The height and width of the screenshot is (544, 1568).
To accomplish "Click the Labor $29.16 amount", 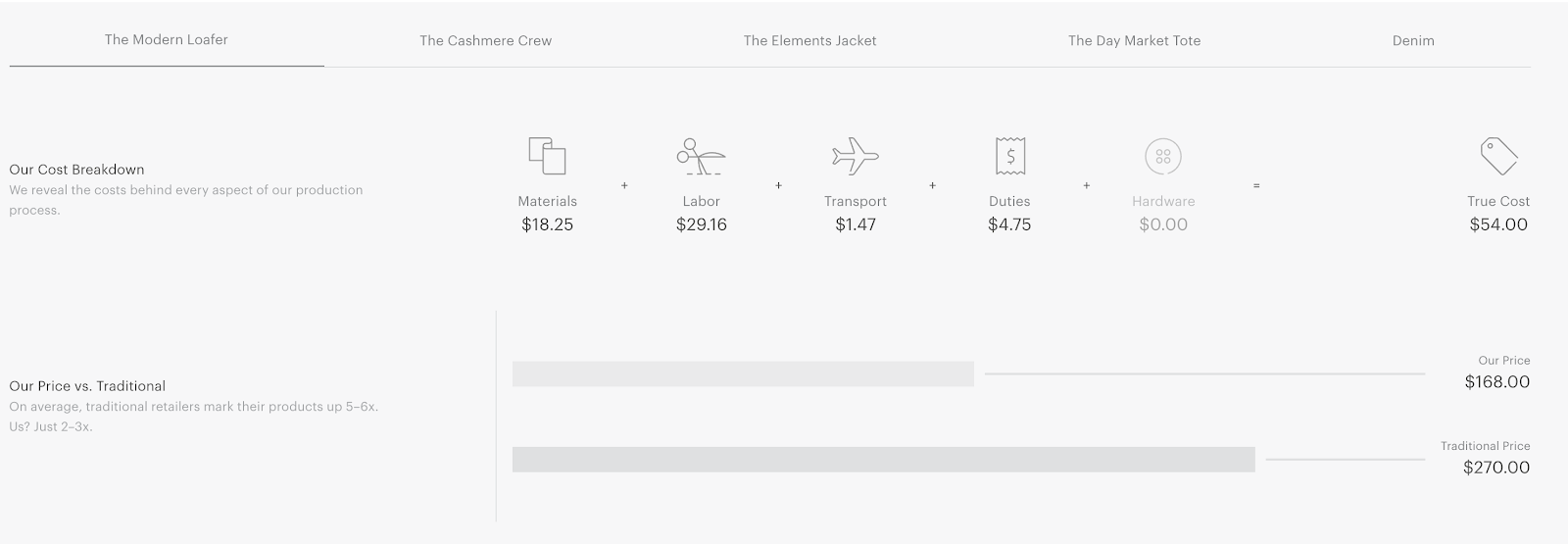I will coord(701,224).
